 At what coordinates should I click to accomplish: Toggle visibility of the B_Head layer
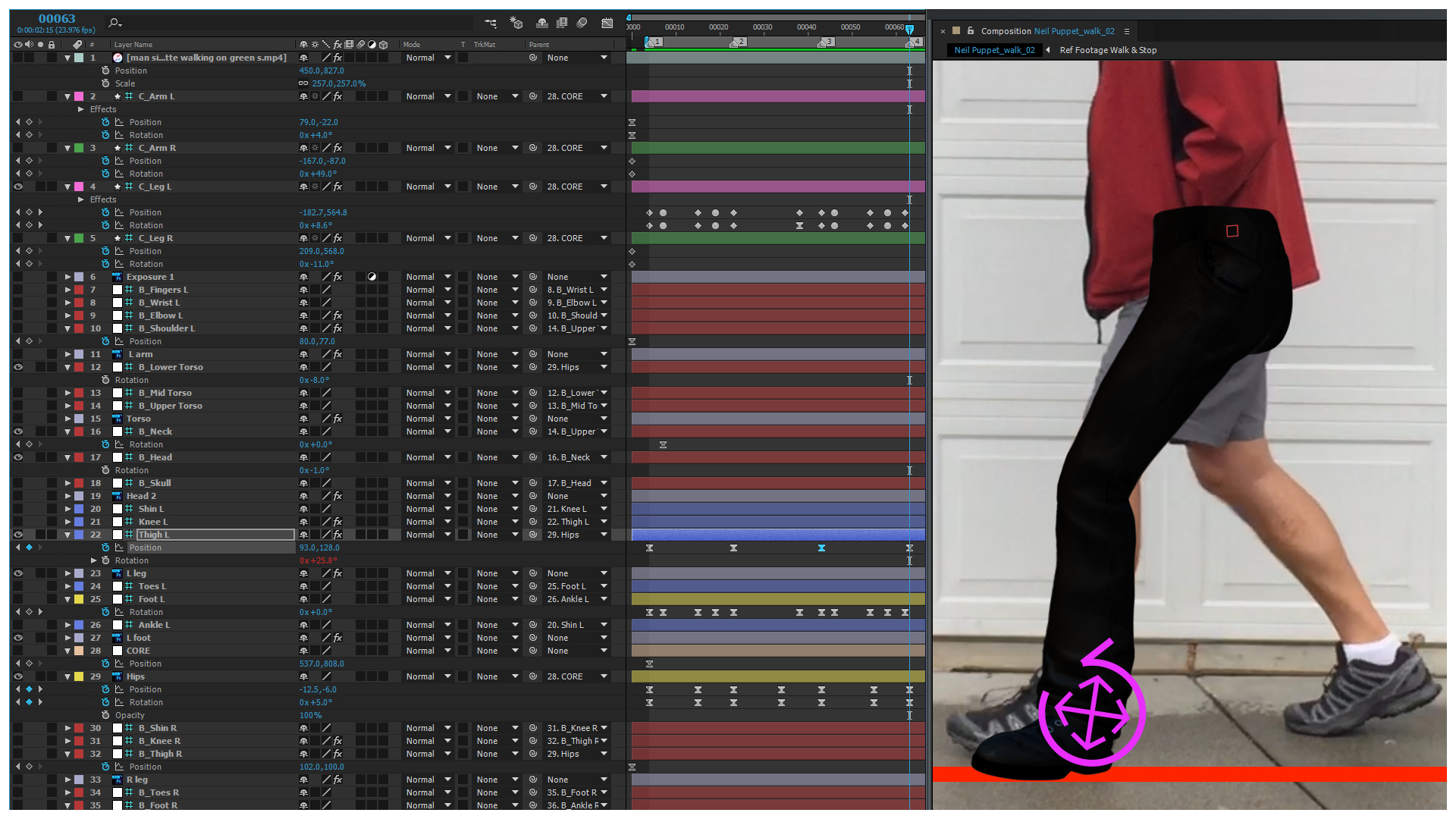tap(18, 457)
